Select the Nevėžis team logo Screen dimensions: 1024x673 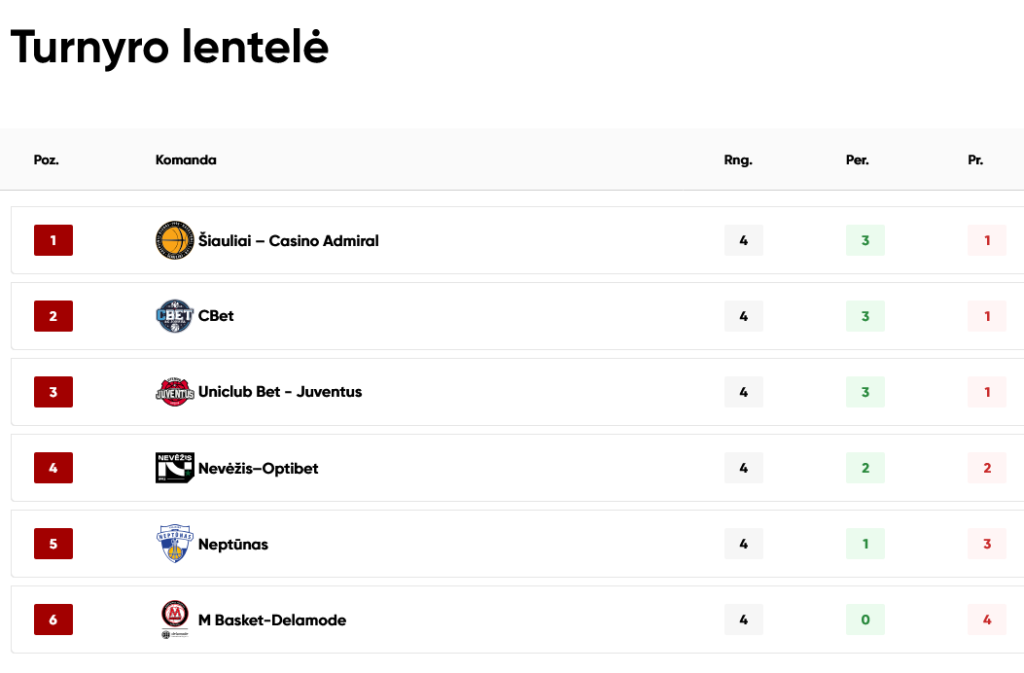[174, 467]
